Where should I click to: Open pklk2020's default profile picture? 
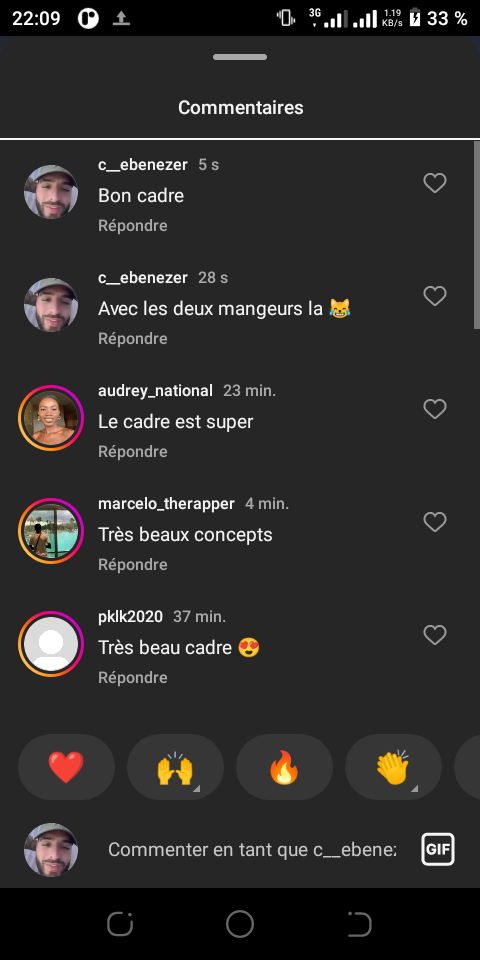51,644
